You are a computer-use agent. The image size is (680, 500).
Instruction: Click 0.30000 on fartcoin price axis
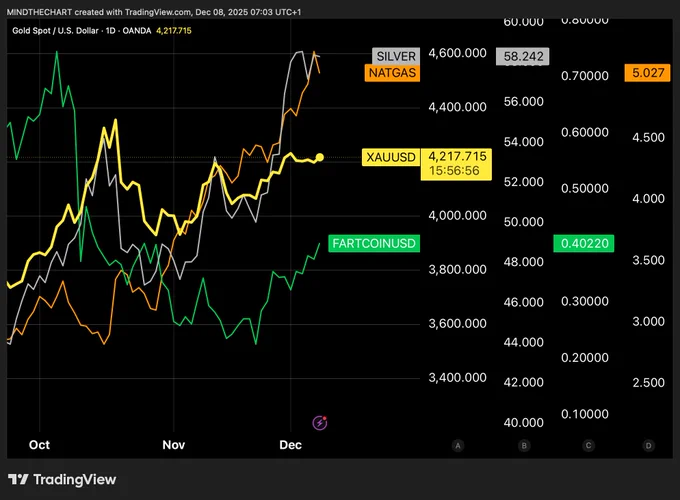(585, 301)
